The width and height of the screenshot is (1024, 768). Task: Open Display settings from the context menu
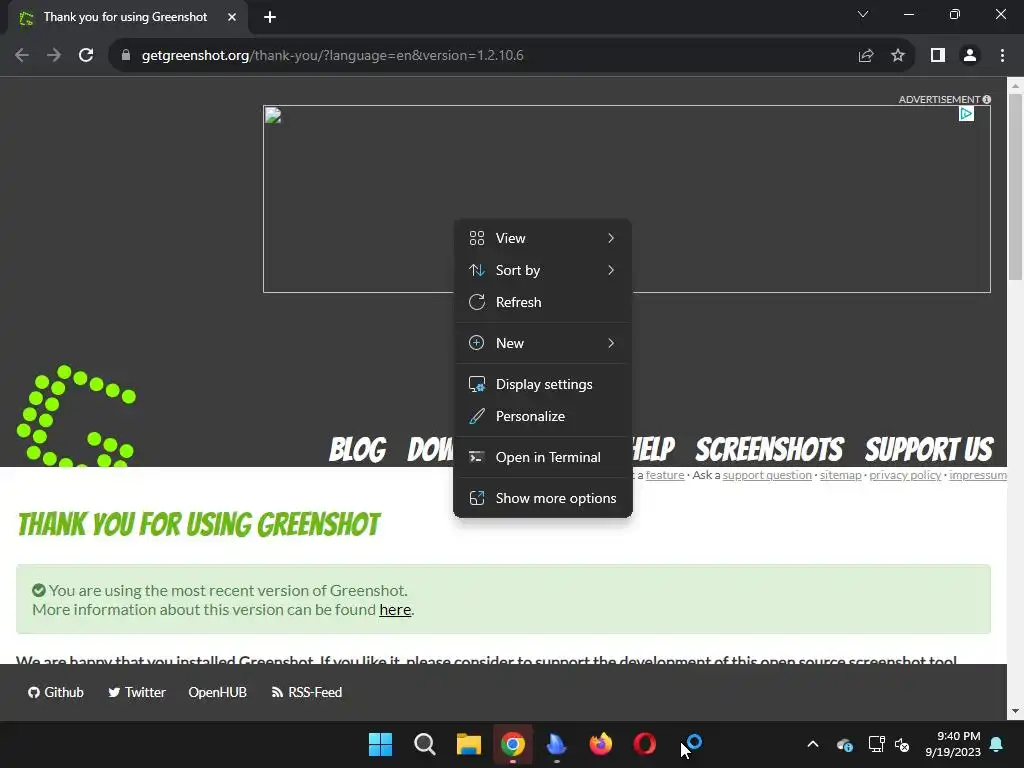(x=543, y=385)
